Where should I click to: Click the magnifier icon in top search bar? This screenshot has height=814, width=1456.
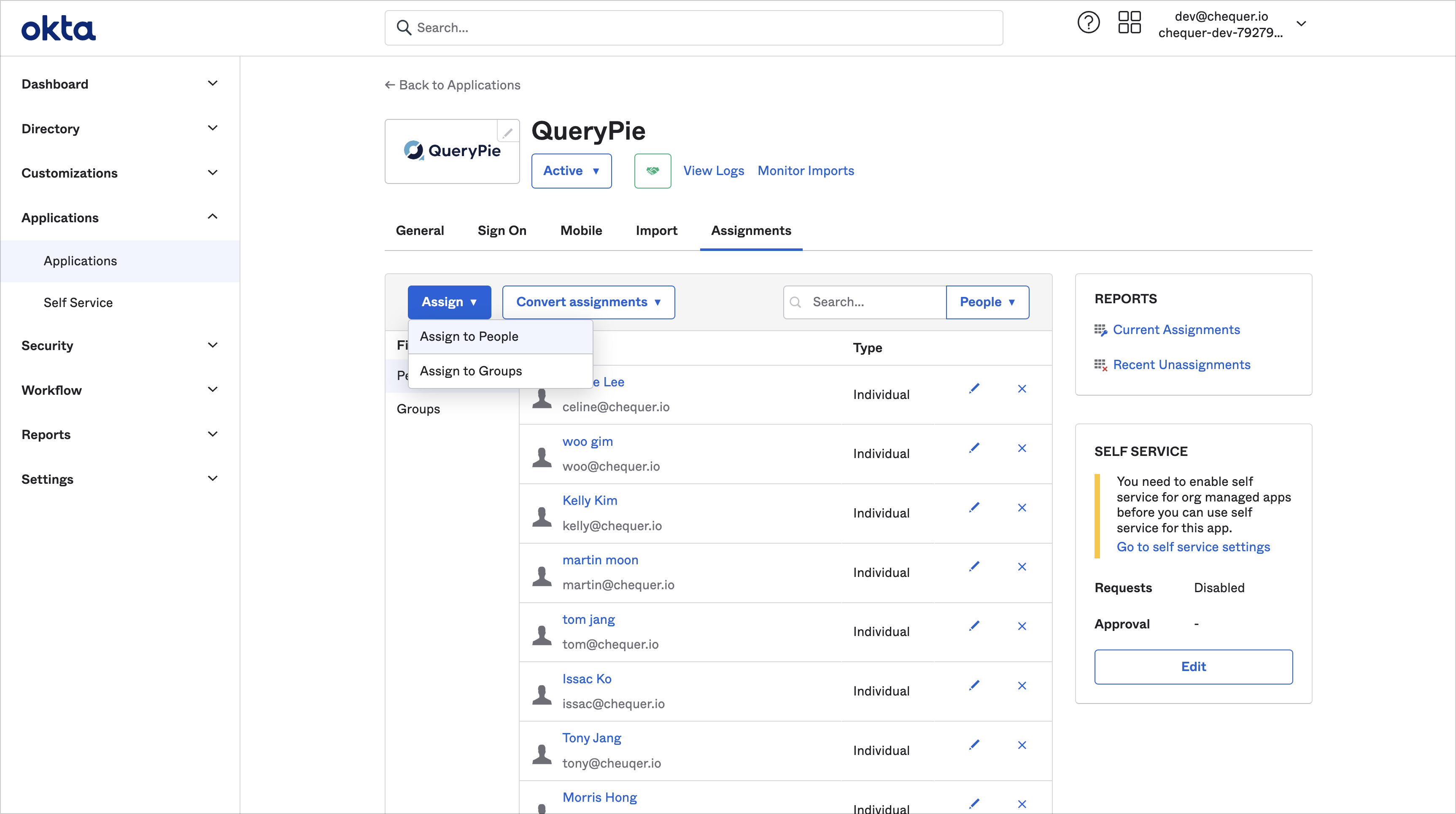(404, 28)
